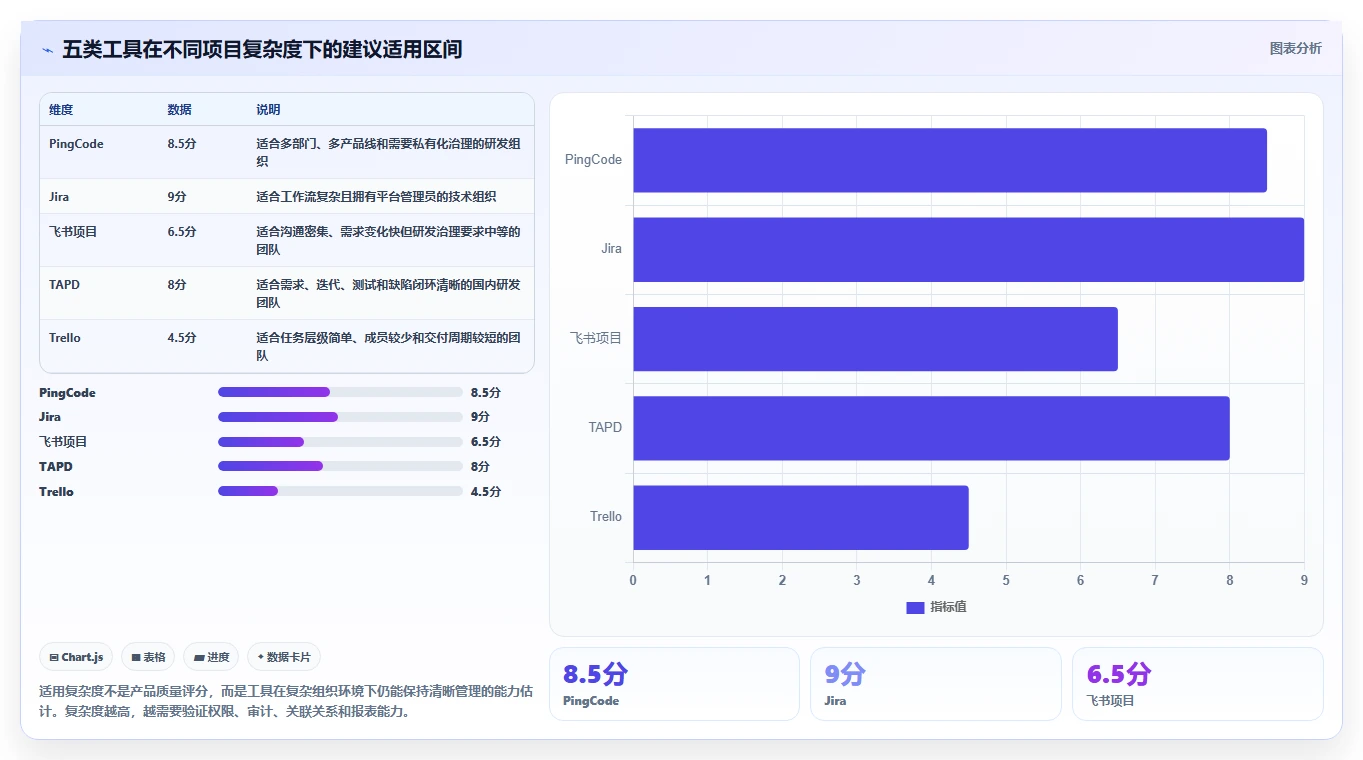
Task: Select the TAPD bar in the bar chart
Action: coord(931,428)
